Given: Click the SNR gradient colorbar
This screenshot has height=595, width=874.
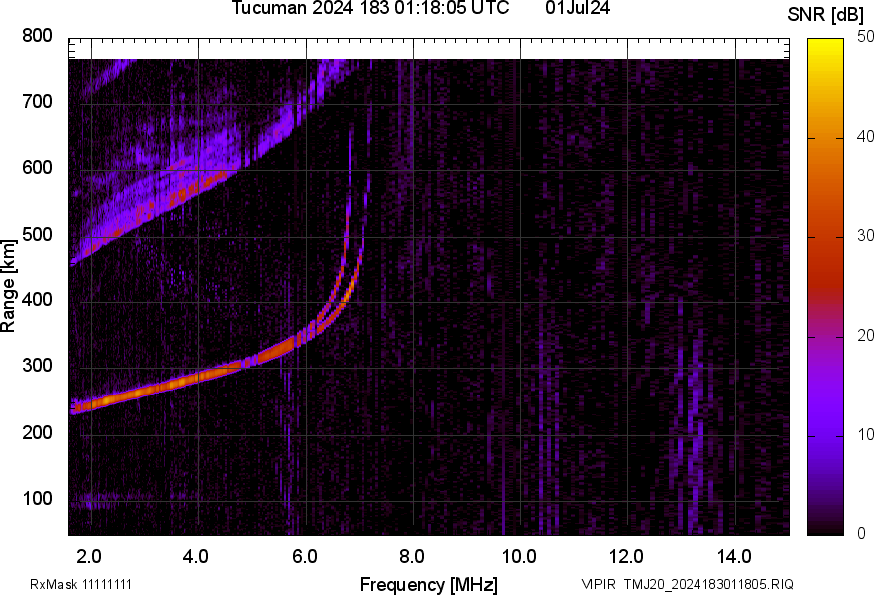Looking at the screenshot, I should (x=825, y=287).
